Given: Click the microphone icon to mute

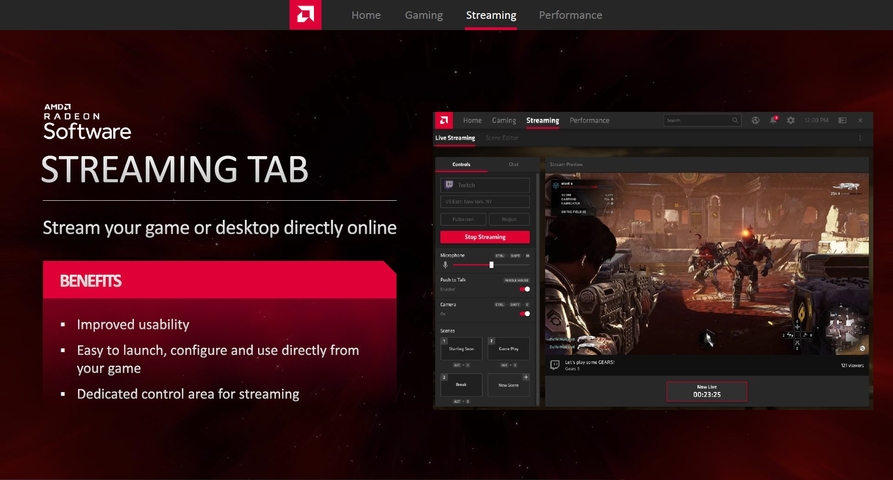Looking at the screenshot, I should tap(445, 265).
